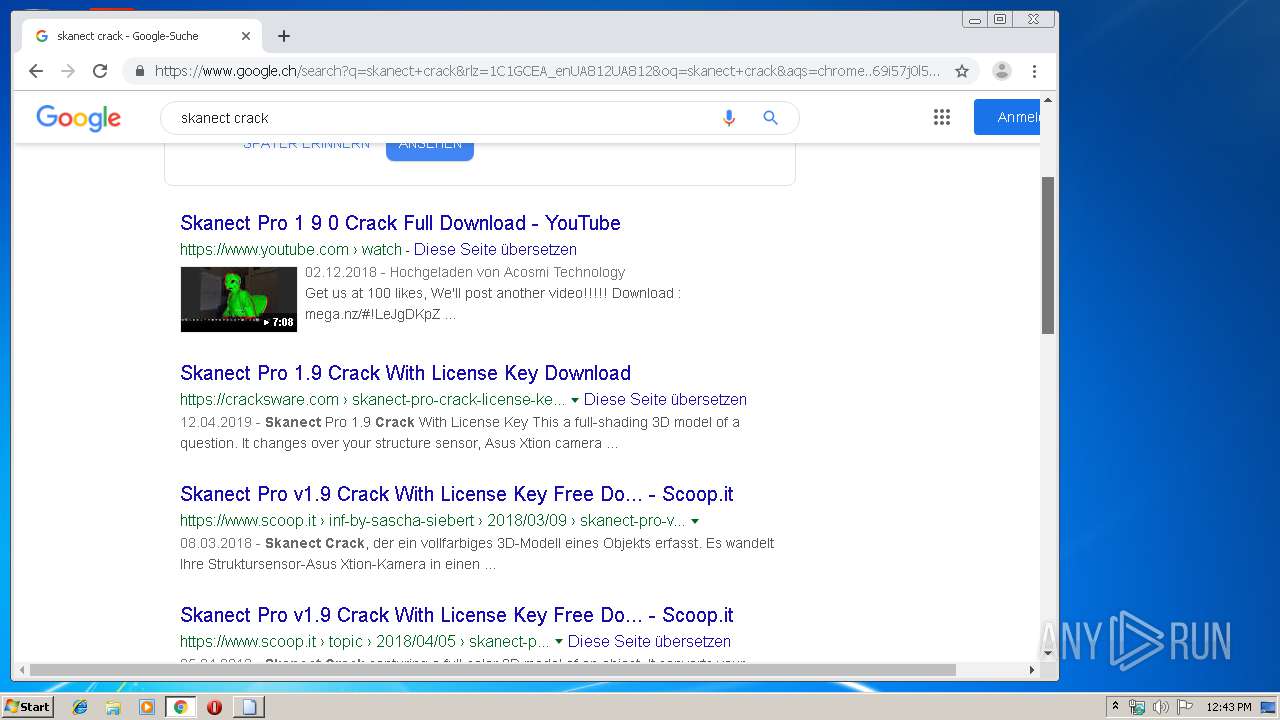
Task: Open Windows Explorer folder from taskbar
Action: [x=113, y=707]
